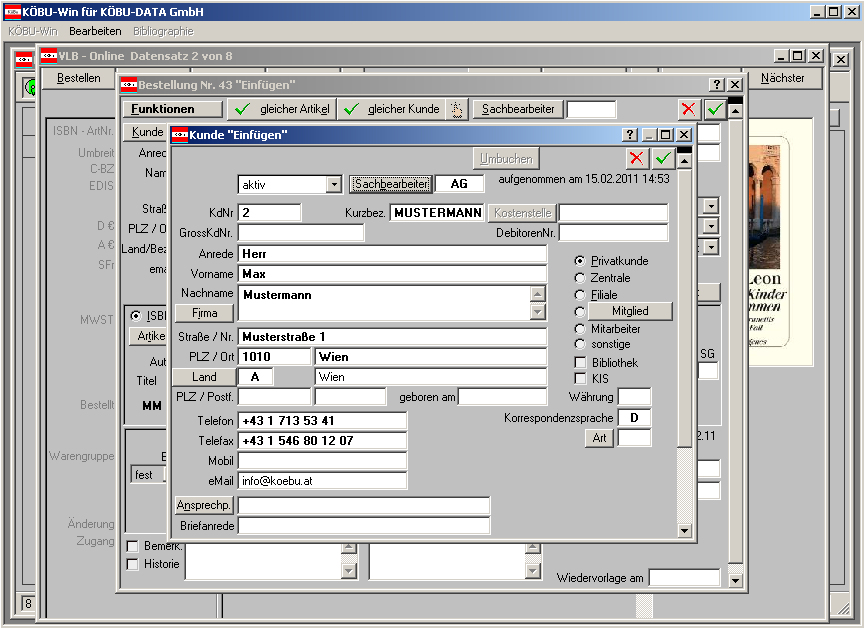Cancel the Bestellung dialog with red X
This screenshot has width=864, height=628.
tap(688, 109)
